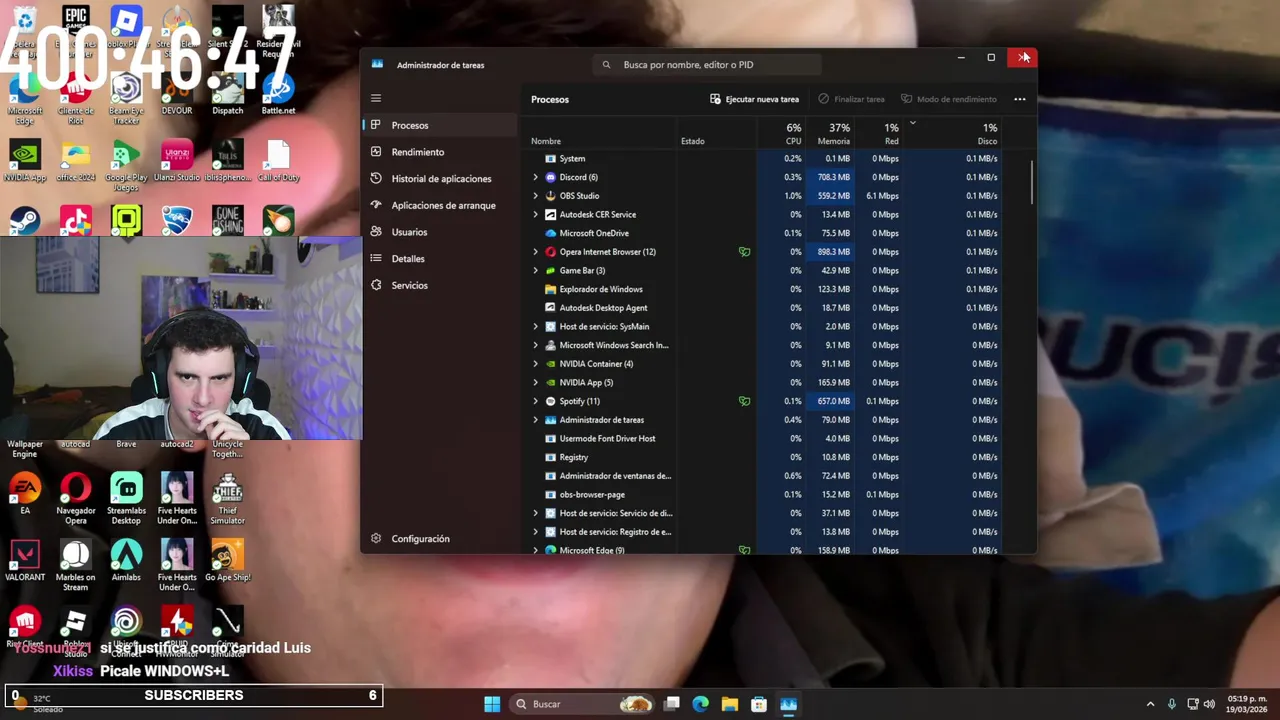
Task: Open the NVIDIA App desktop shortcut
Action: coord(25,161)
